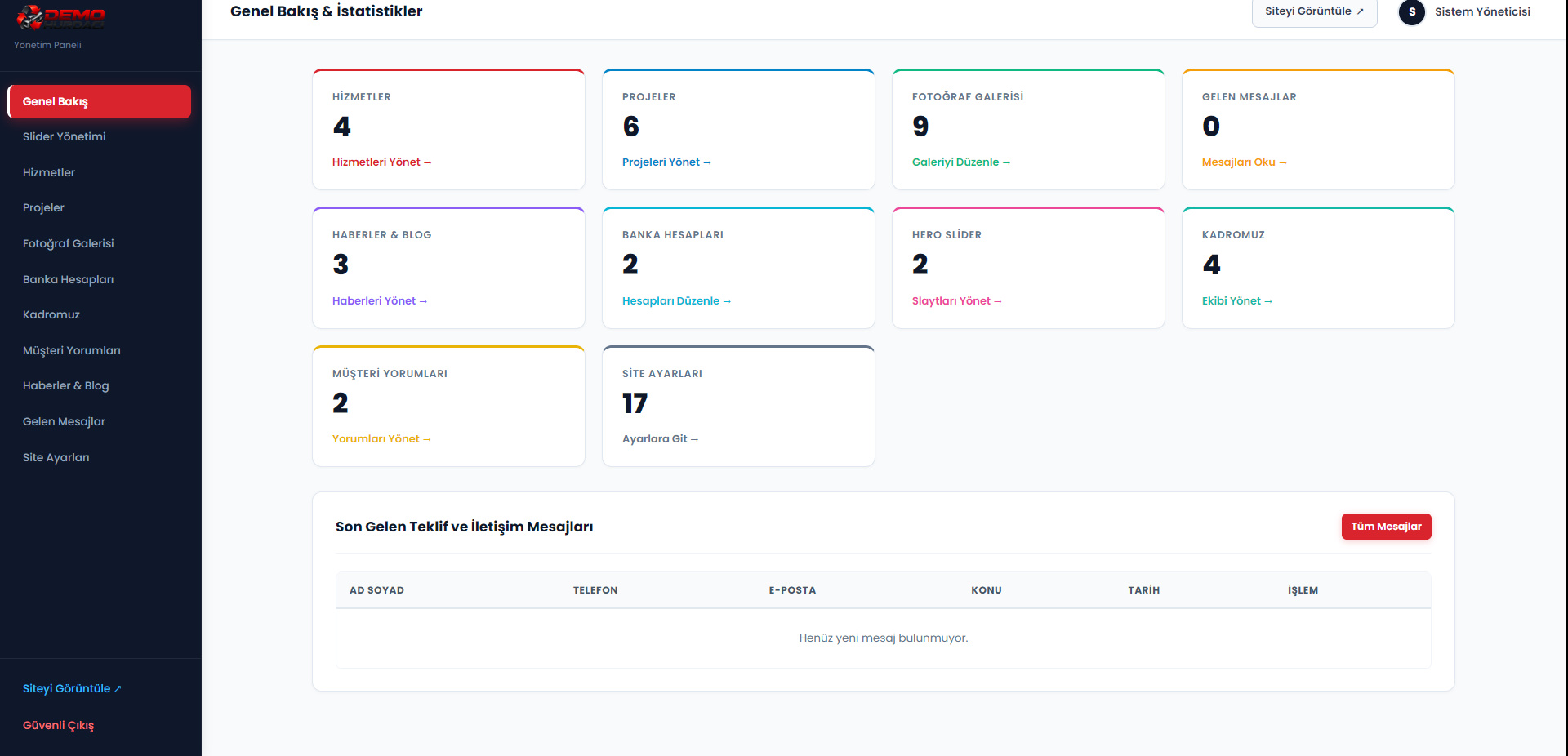Click Güvenli Çıkış to log out
Image resolution: width=1568 pixels, height=756 pixels.
click(58, 725)
